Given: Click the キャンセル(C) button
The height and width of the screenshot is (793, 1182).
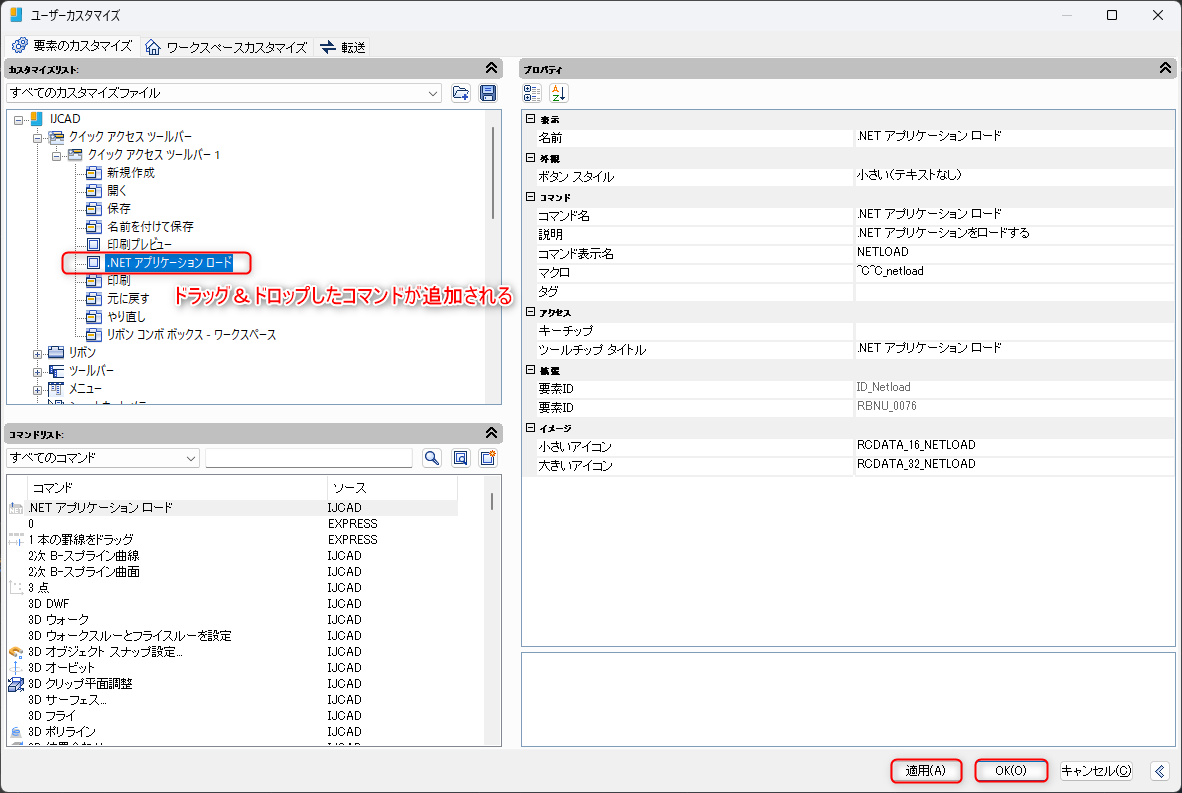Looking at the screenshot, I should (x=1096, y=770).
